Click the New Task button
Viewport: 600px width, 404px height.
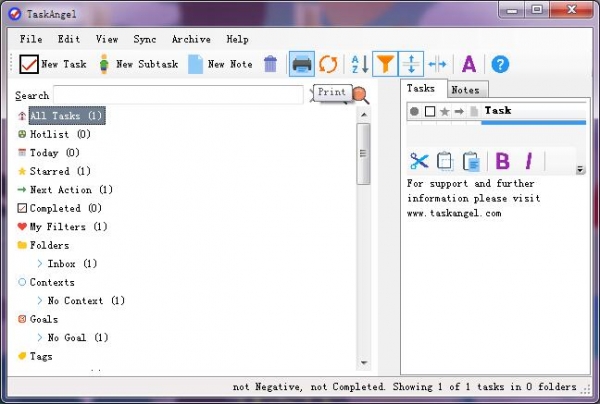[x=53, y=64]
